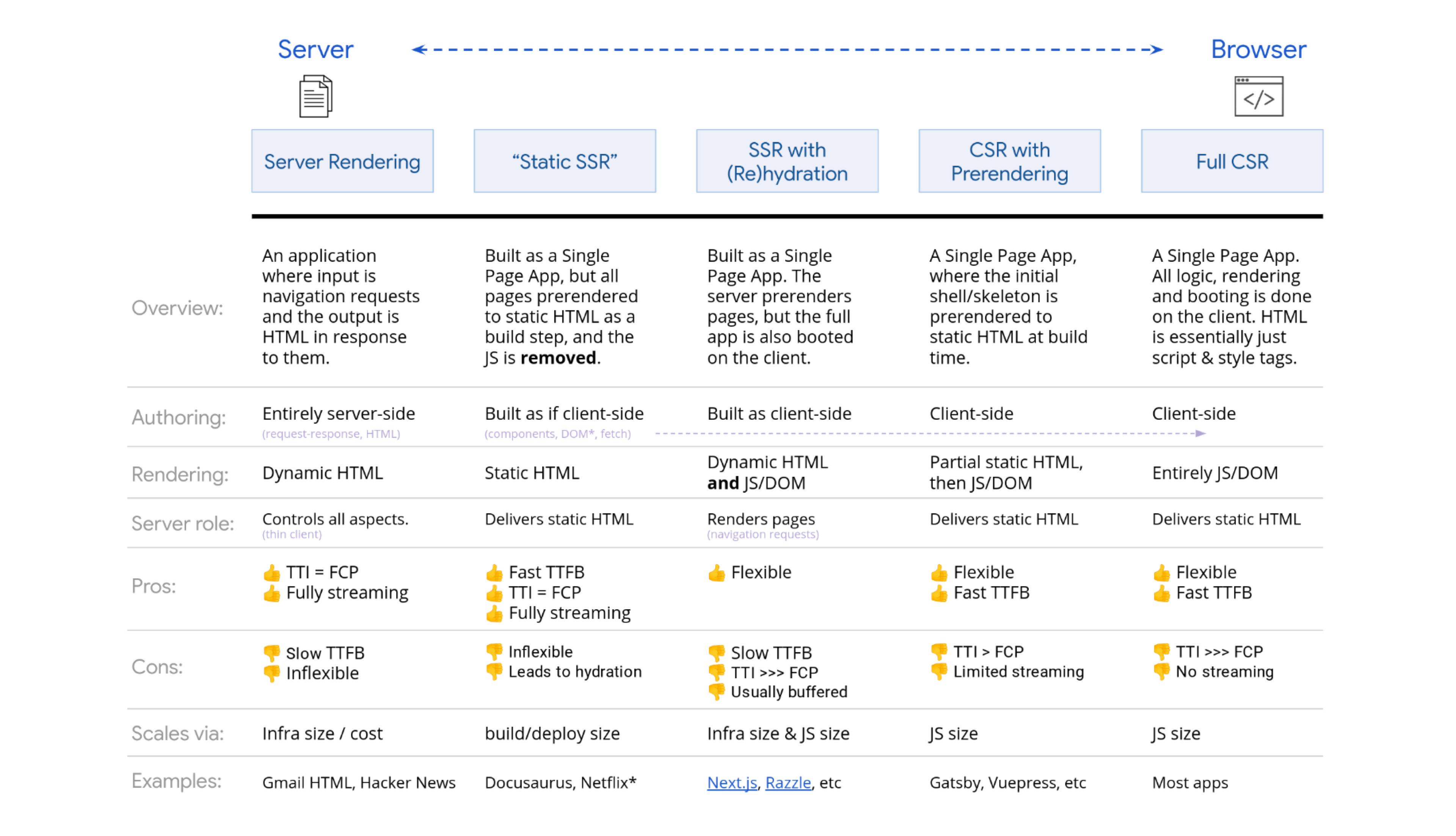The image size is (1456, 836).
Task: Select the Server Rendering header box
Action: [x=342, y=161]
